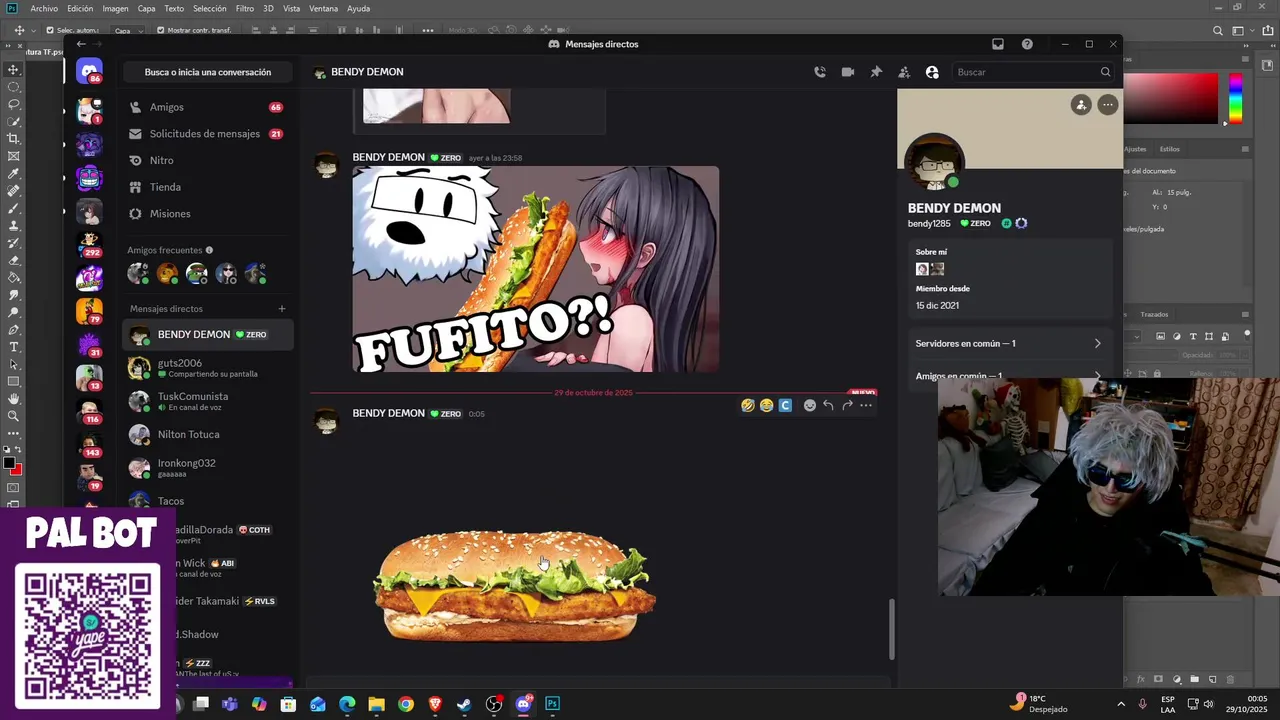Create a new DM with the plus icon
The height and width of the screenshot is (720, 1280).
(x=282, y=309)
